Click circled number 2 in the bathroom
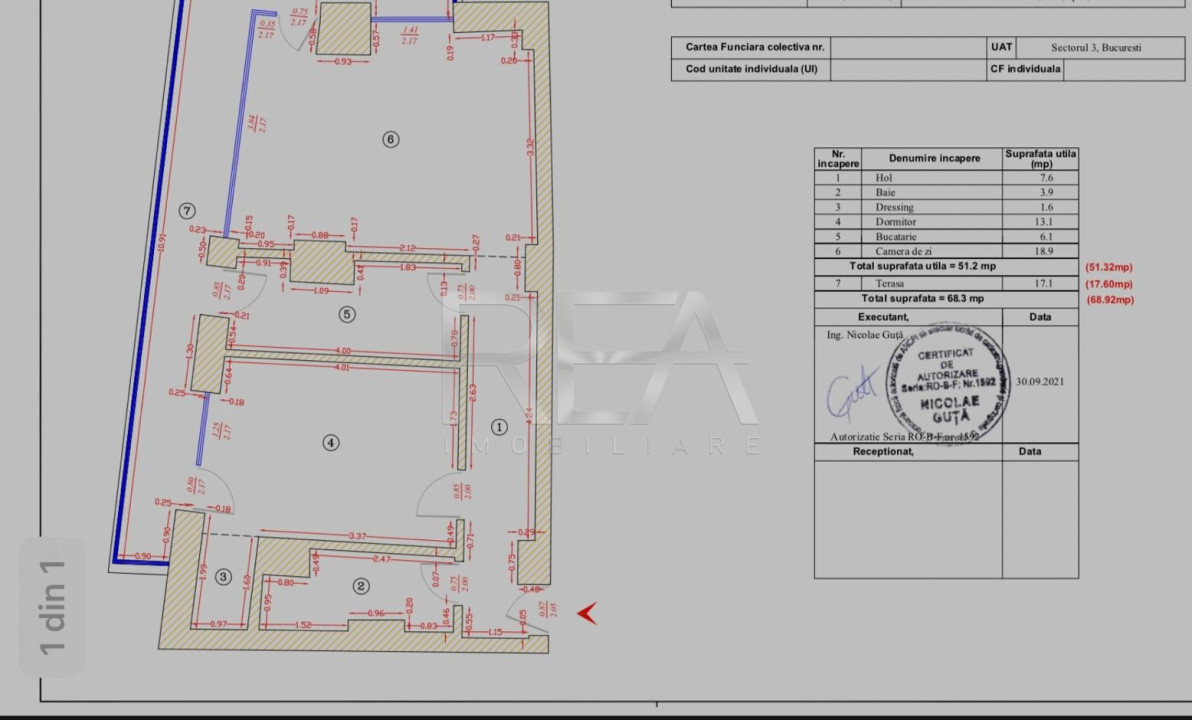The width and height of the screenshot is (1192, 720). click(361, 586)
